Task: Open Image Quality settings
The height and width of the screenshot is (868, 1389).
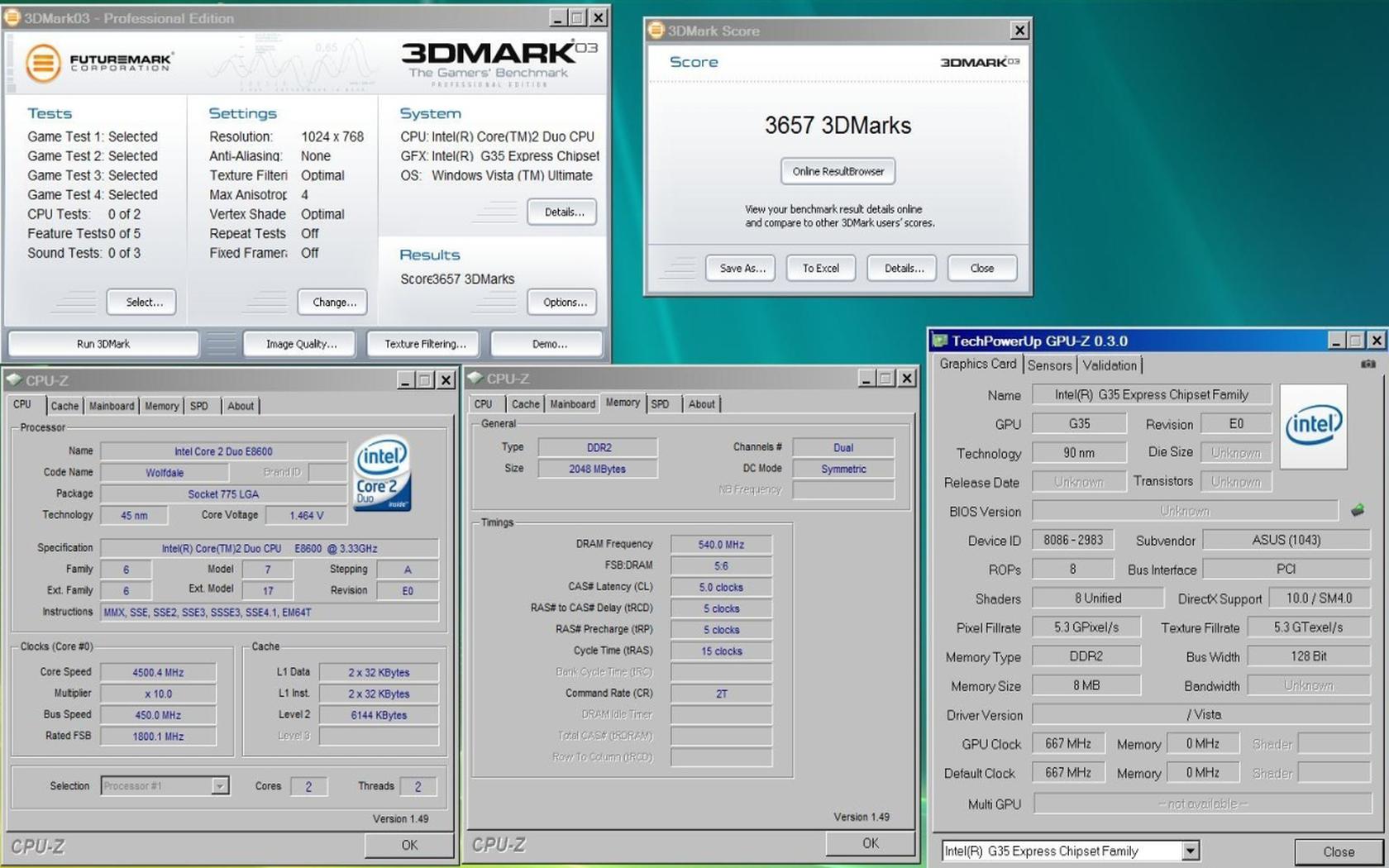Action: (301, 344)
